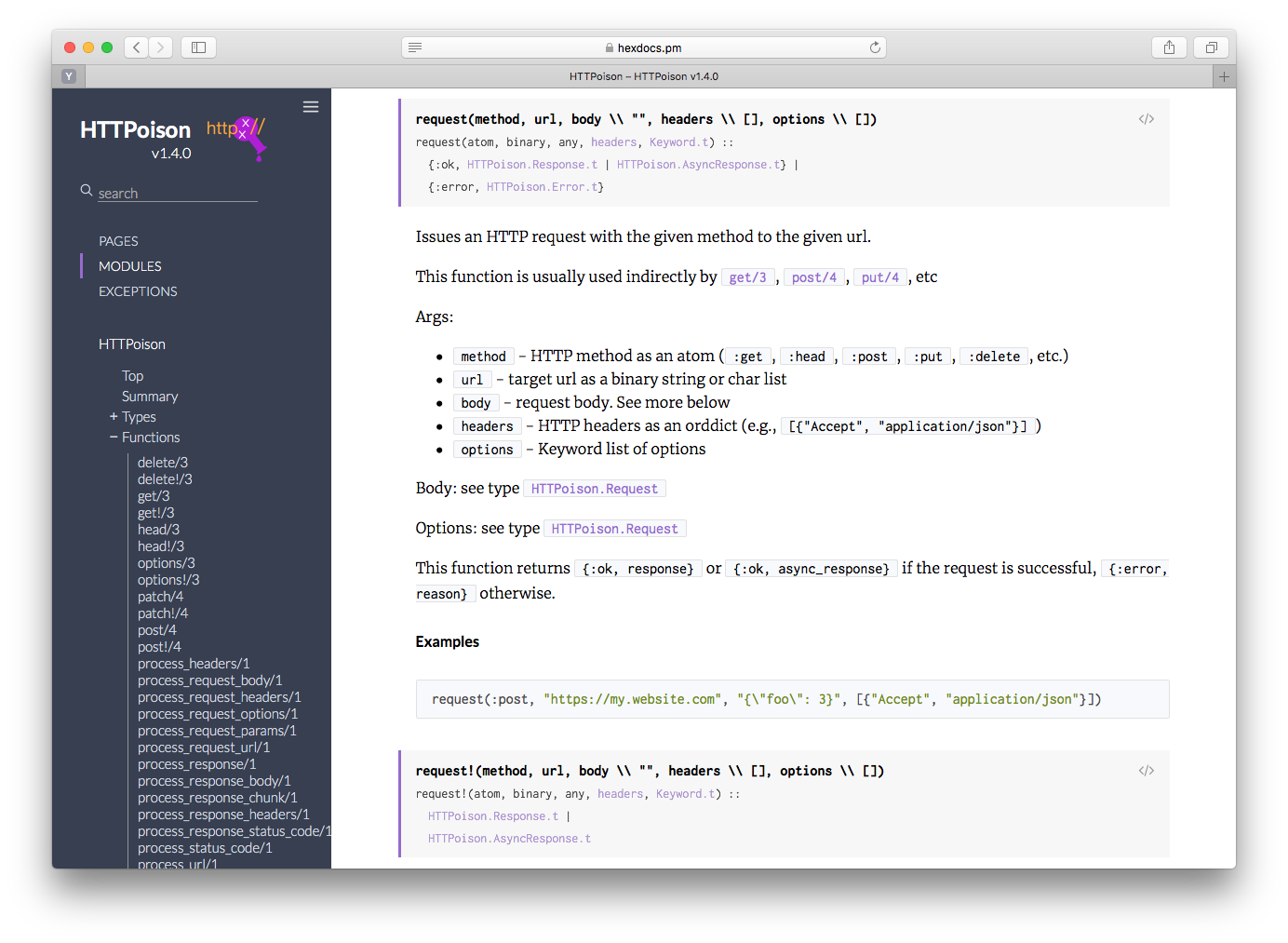Click the HTTPoison logo image
This screenshot has height=943, width=1288.
(x=237, y=138)
